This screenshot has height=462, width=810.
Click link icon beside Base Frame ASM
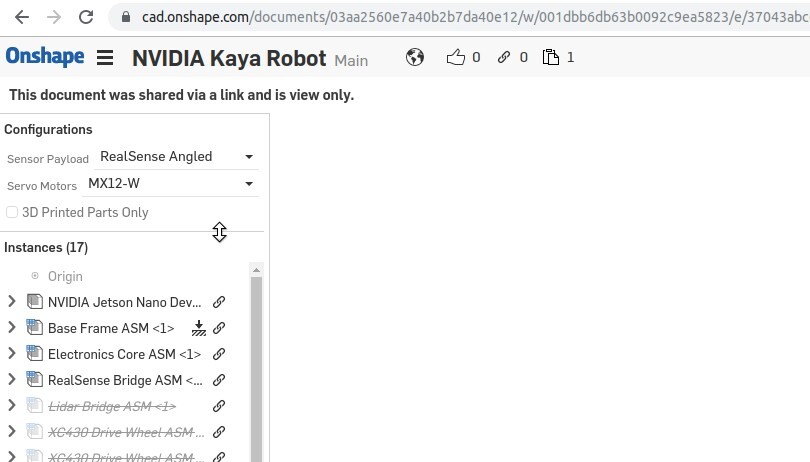(x=220, y=328)
